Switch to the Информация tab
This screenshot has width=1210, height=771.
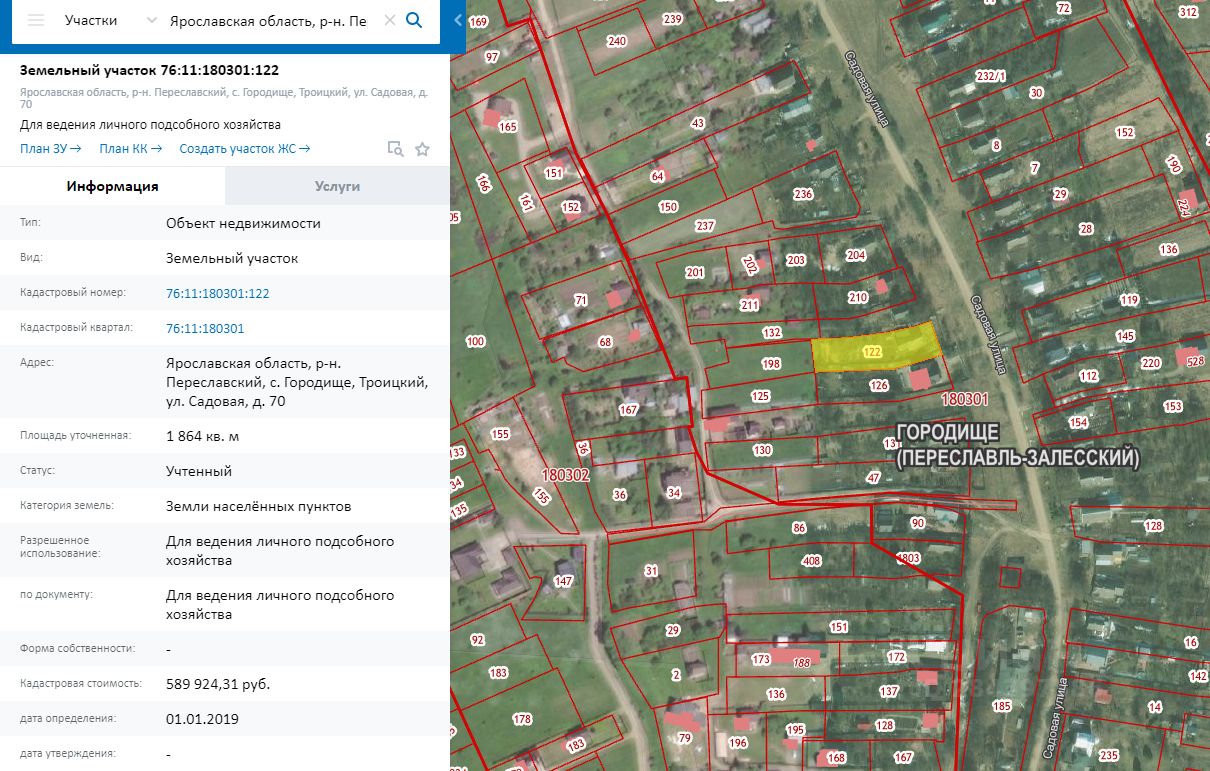112,186
